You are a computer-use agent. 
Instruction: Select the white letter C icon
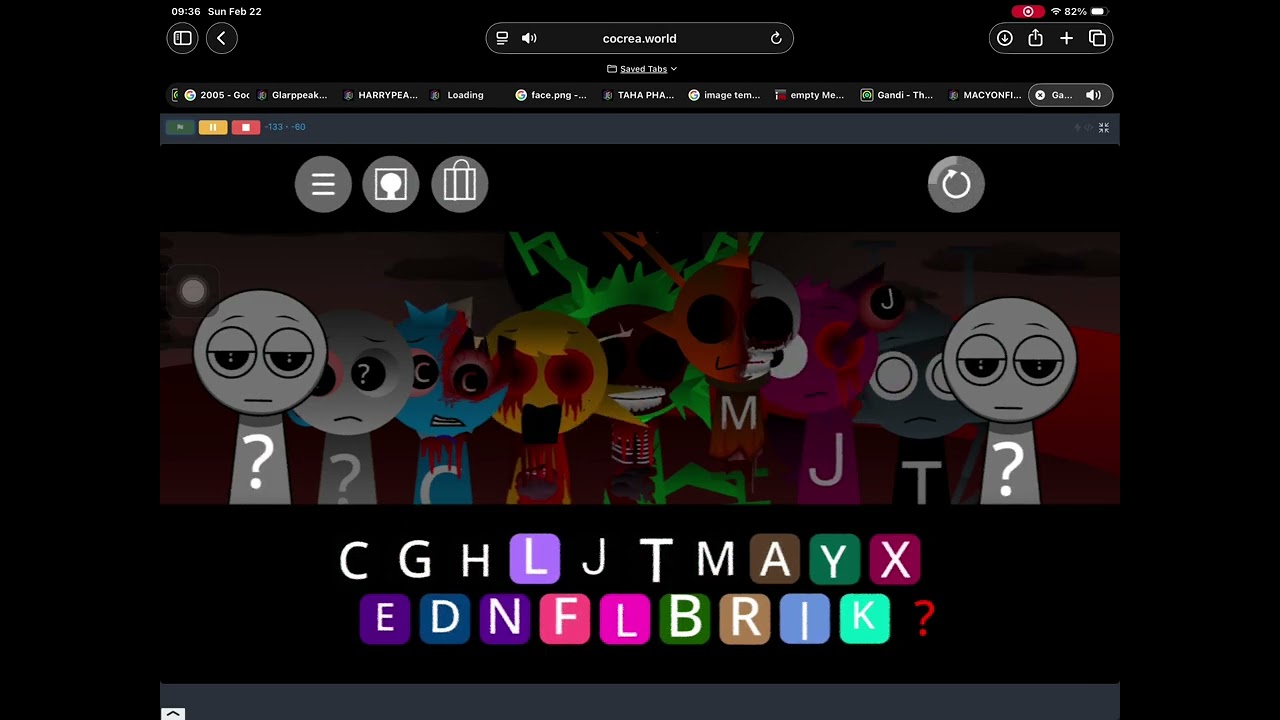tap(354, 560)
